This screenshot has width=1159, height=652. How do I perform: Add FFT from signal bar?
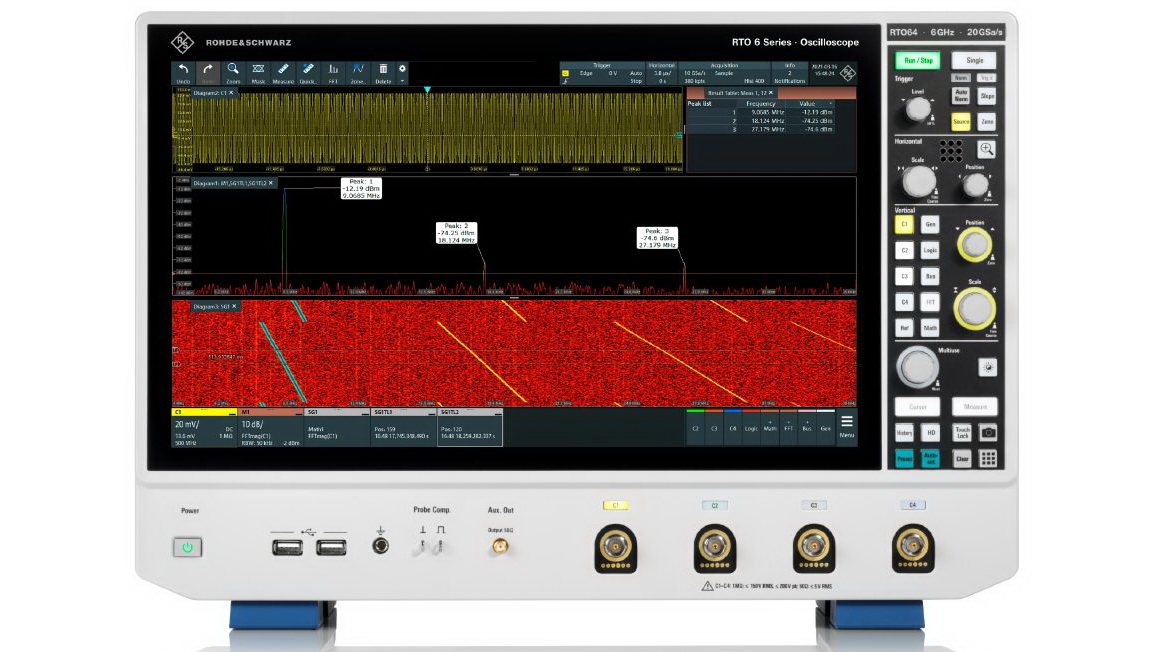click(789, 428)
